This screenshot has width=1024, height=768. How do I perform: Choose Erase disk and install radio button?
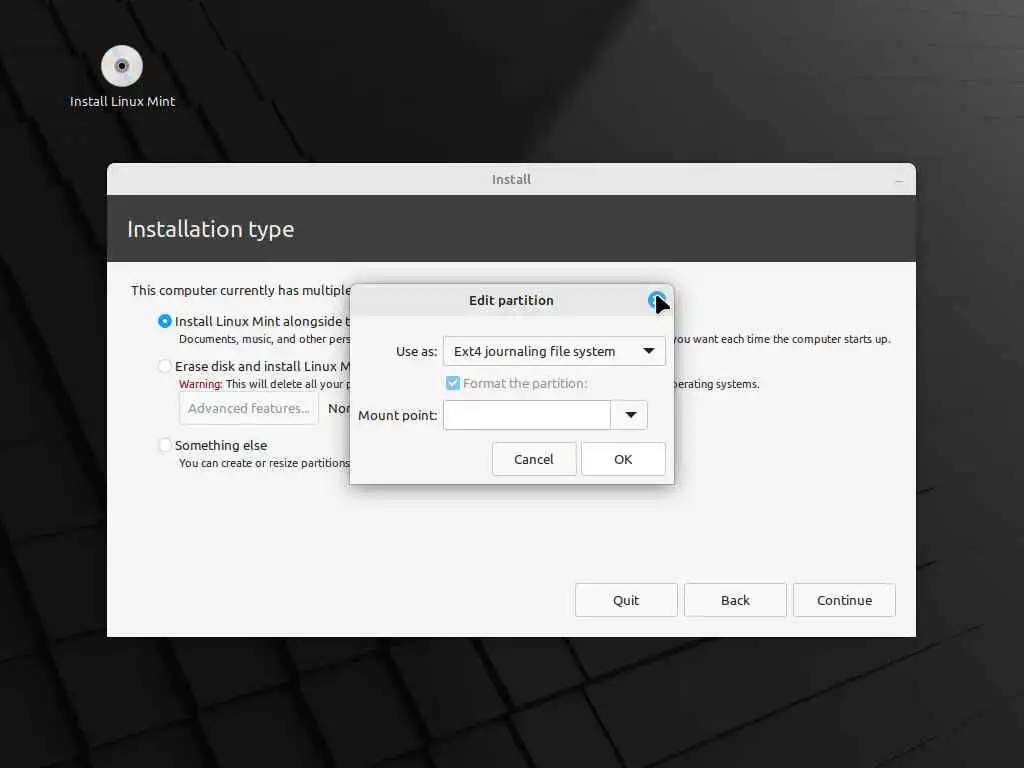click(165, 366)
